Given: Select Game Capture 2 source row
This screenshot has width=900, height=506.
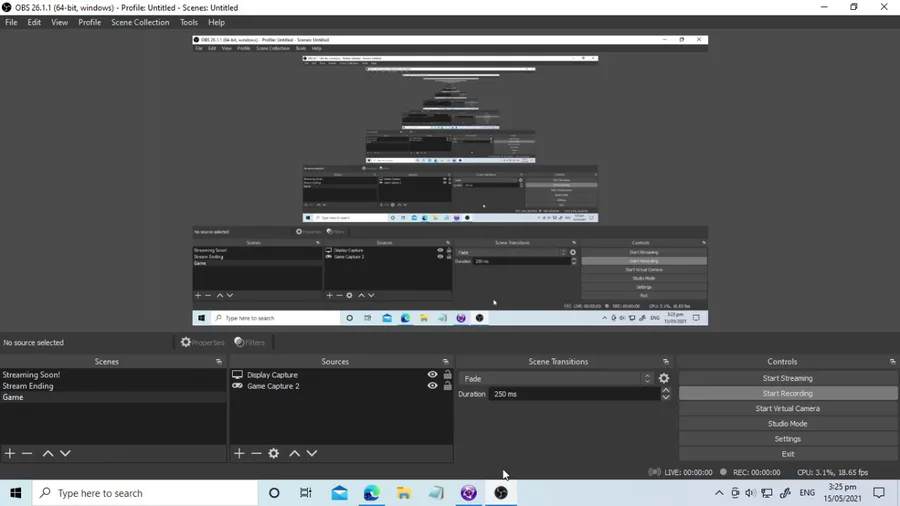Looking at the screenshot, I should coord(341,386).
